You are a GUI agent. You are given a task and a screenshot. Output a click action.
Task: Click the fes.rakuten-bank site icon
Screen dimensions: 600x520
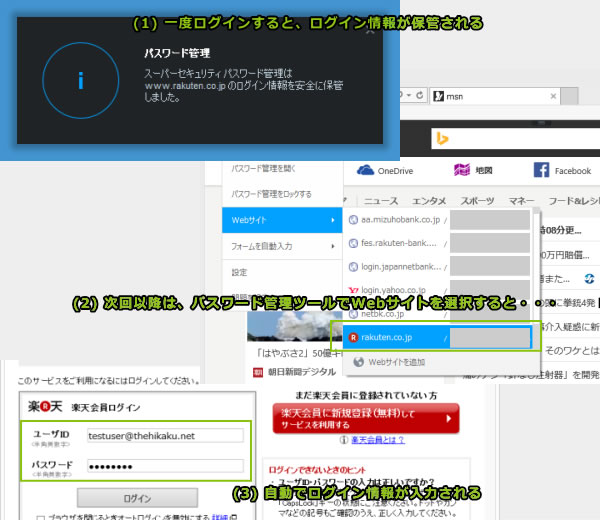click(353, 243)
